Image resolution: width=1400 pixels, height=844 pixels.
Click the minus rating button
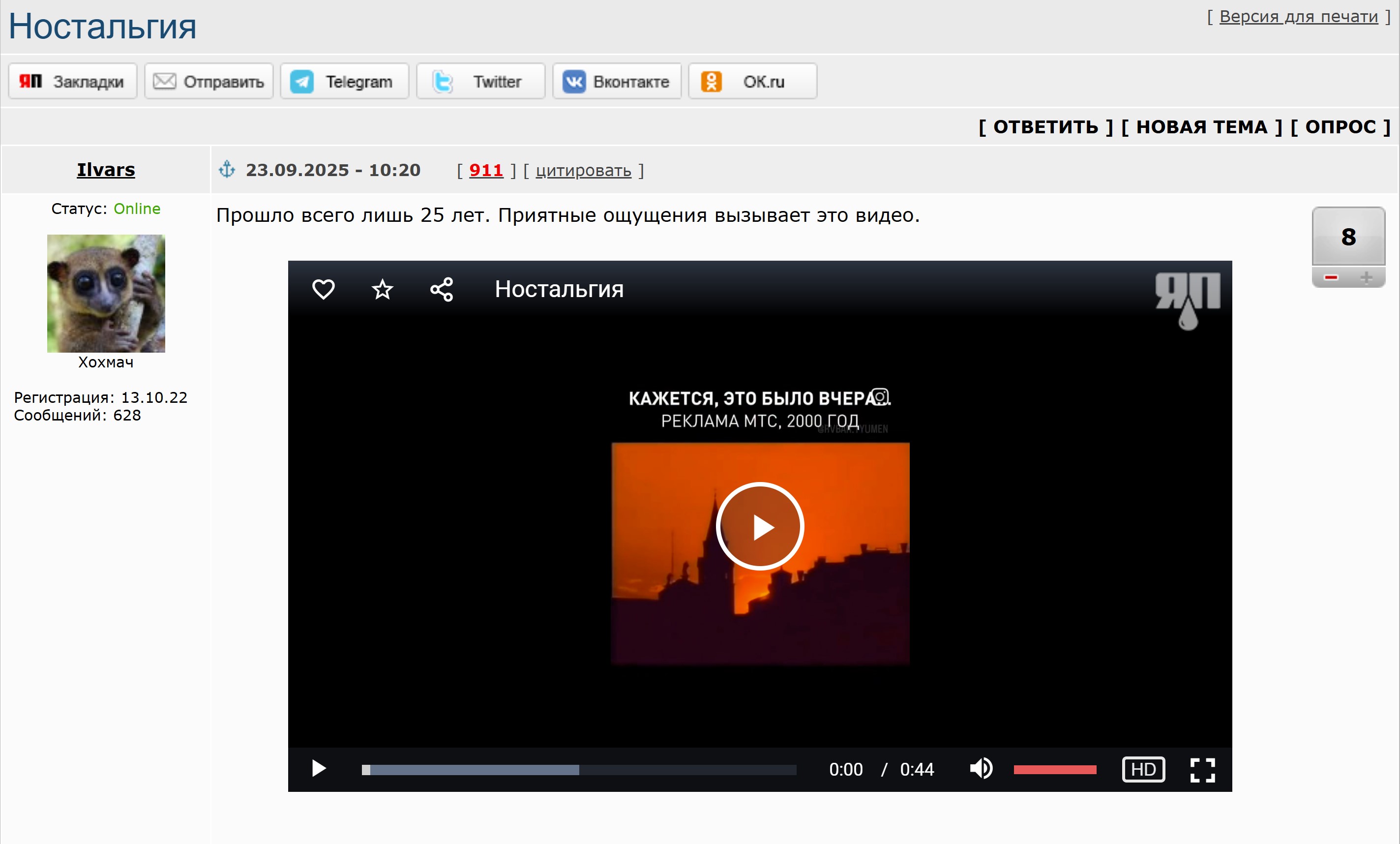[x=1331, y=277]
